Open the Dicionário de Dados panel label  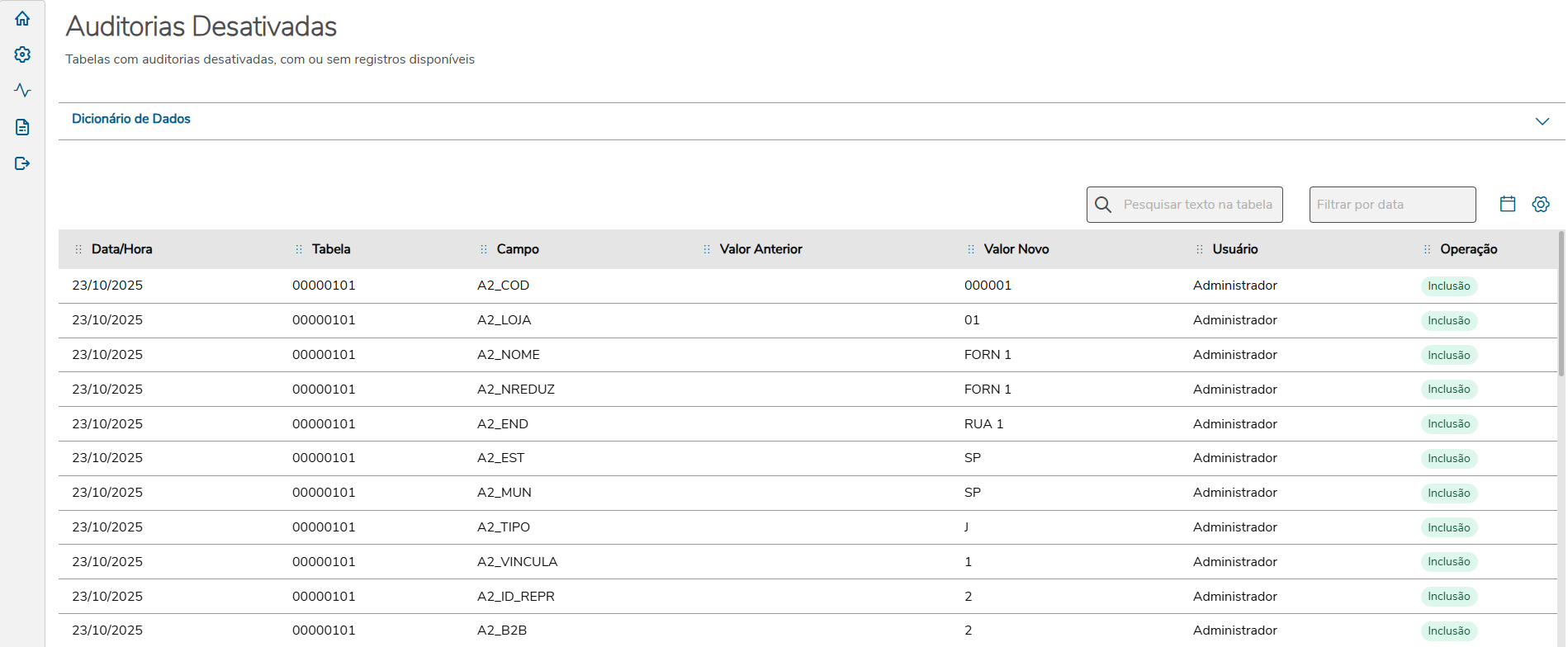tap(131, 119)
